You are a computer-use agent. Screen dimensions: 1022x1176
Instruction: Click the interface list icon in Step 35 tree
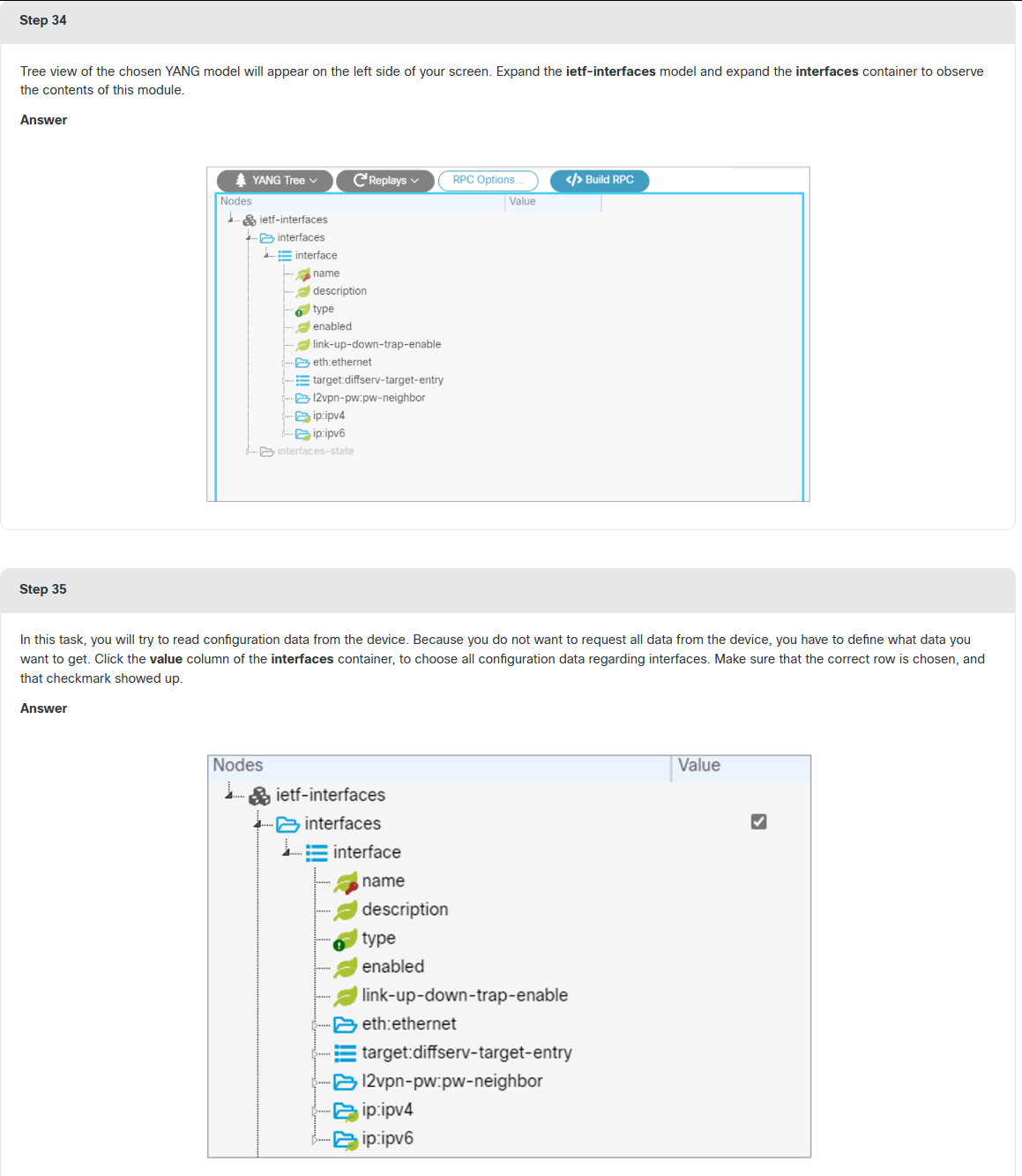(317, 852)
